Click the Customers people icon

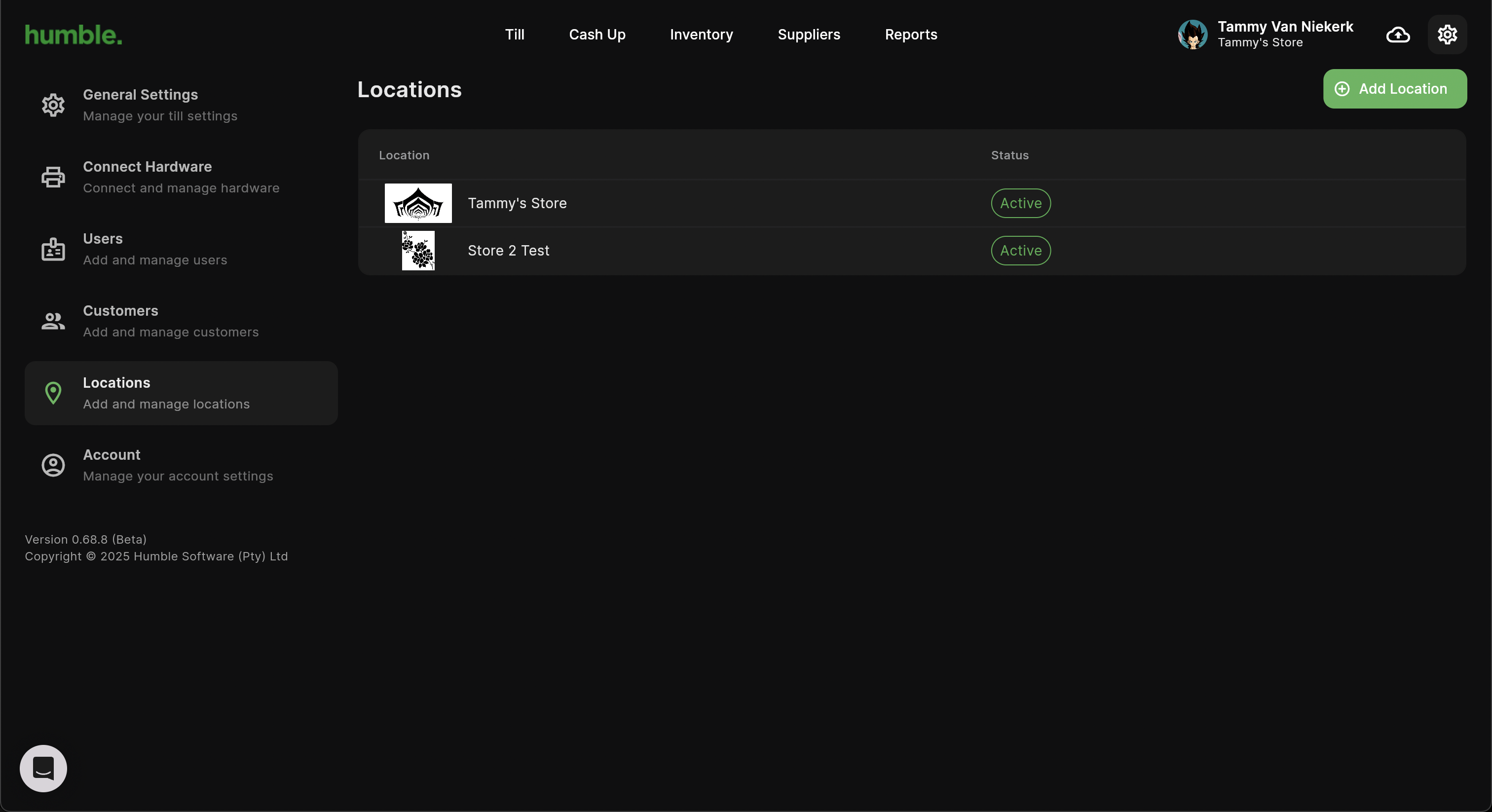(53, 321)
